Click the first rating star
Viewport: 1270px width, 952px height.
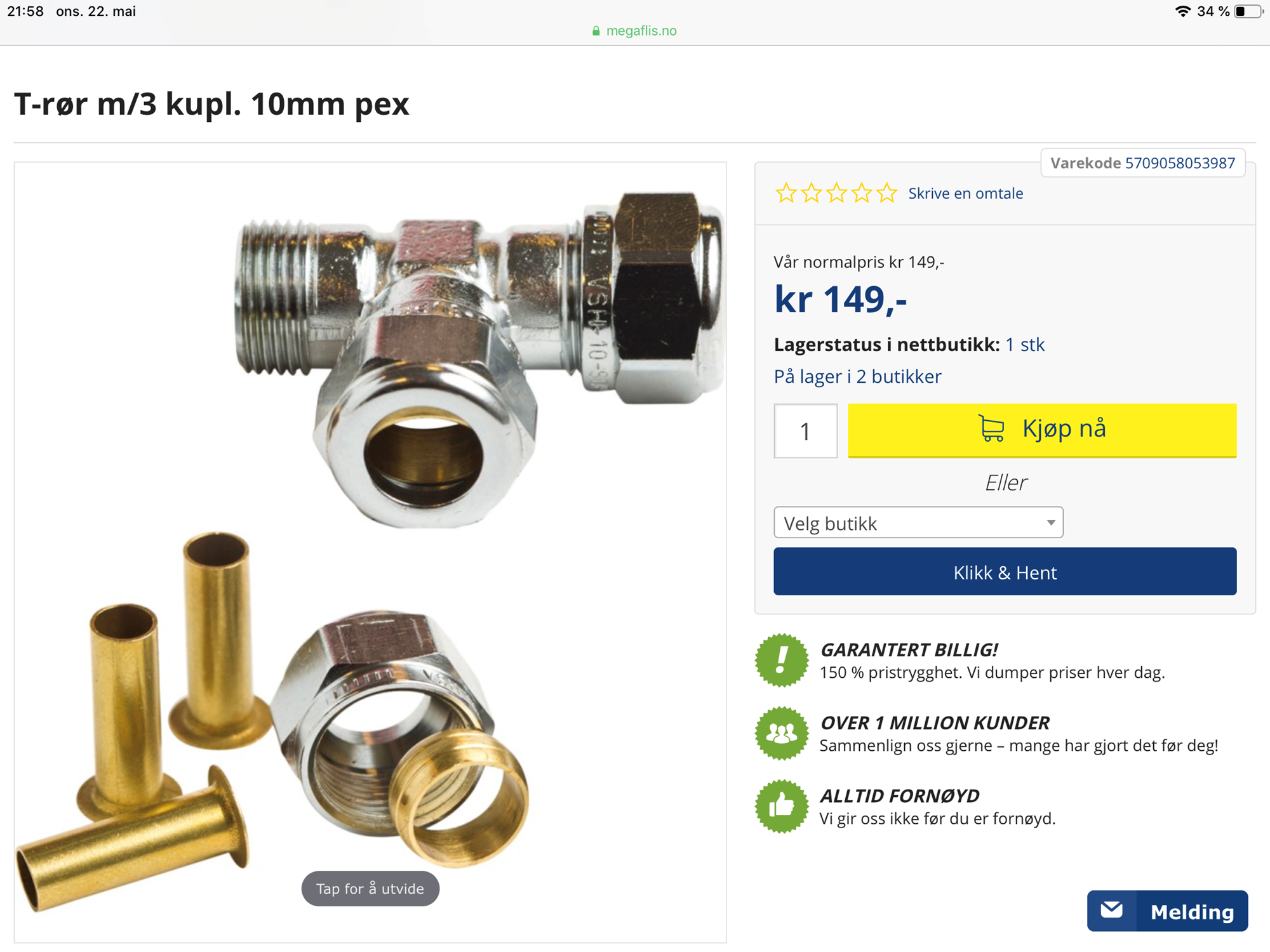786,193
